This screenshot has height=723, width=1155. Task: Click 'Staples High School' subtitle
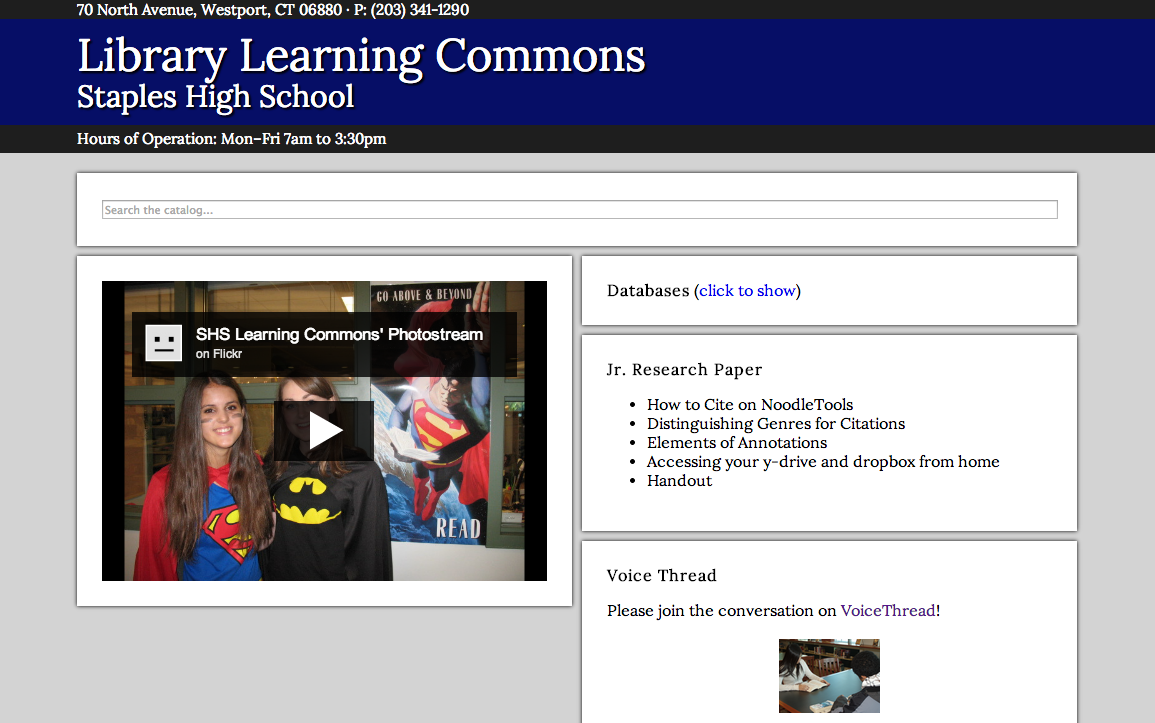pos(215,97)
